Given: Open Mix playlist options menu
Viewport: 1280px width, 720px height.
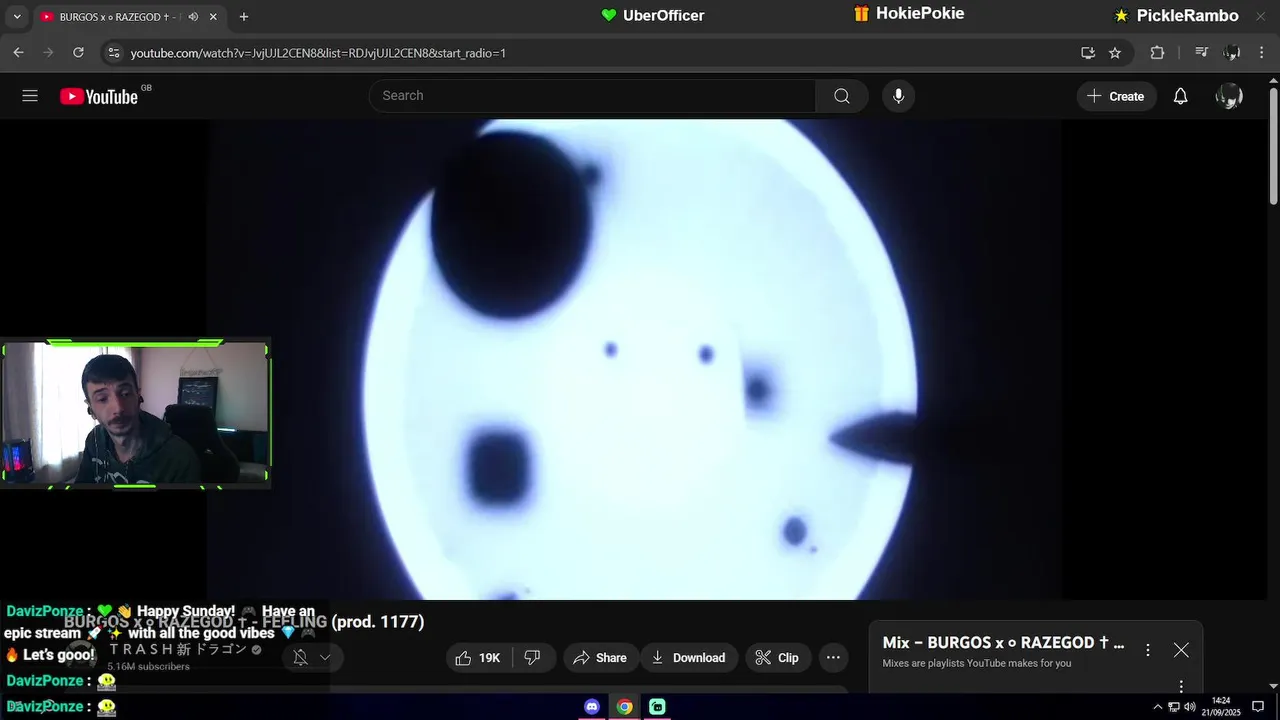Looking at the screenshot, I should 1148,650.
